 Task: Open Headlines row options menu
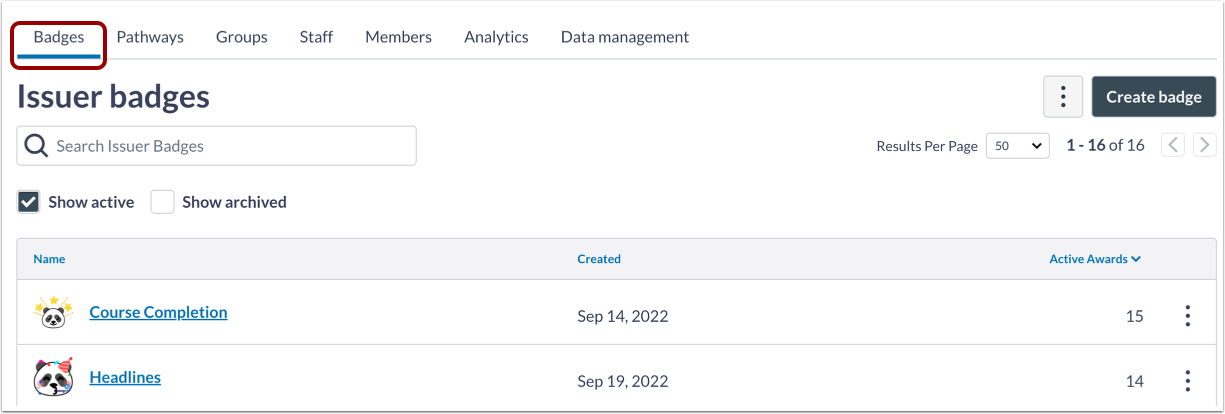(x=1187, y=381)
